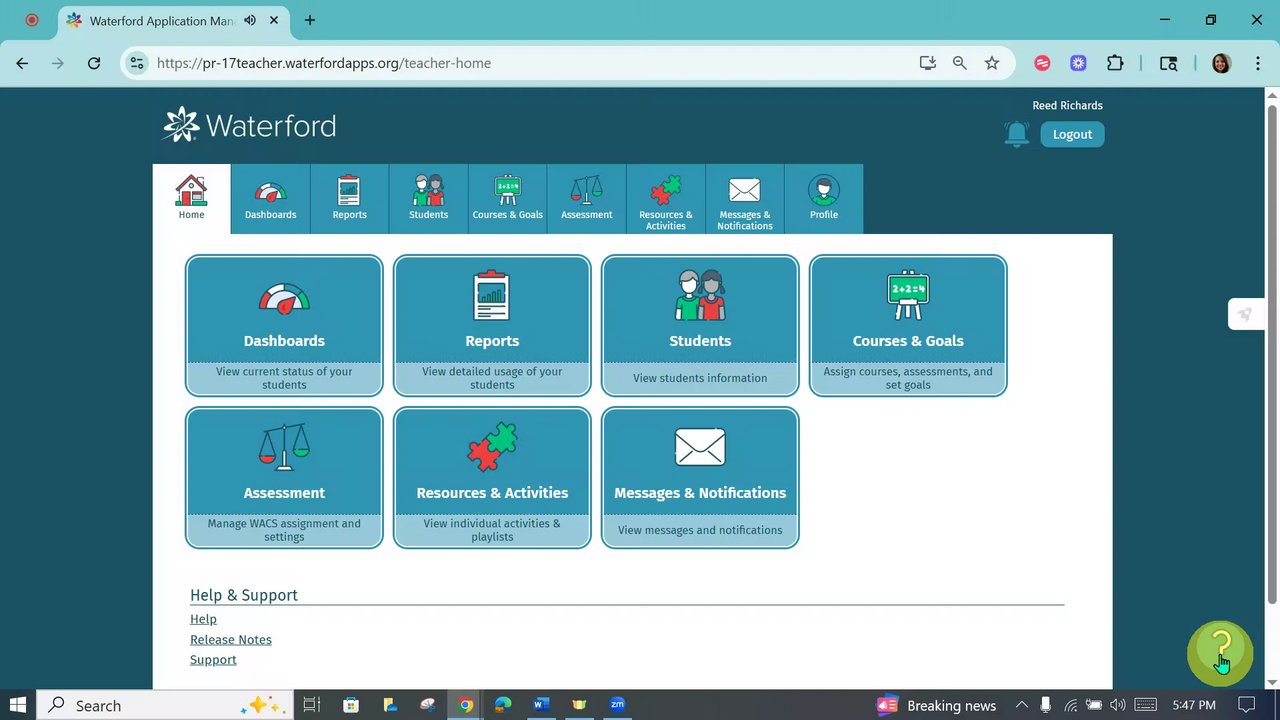The image size is (1280, 720).
Task: Reload the page with the refresh icon
Action: point(94,63)
